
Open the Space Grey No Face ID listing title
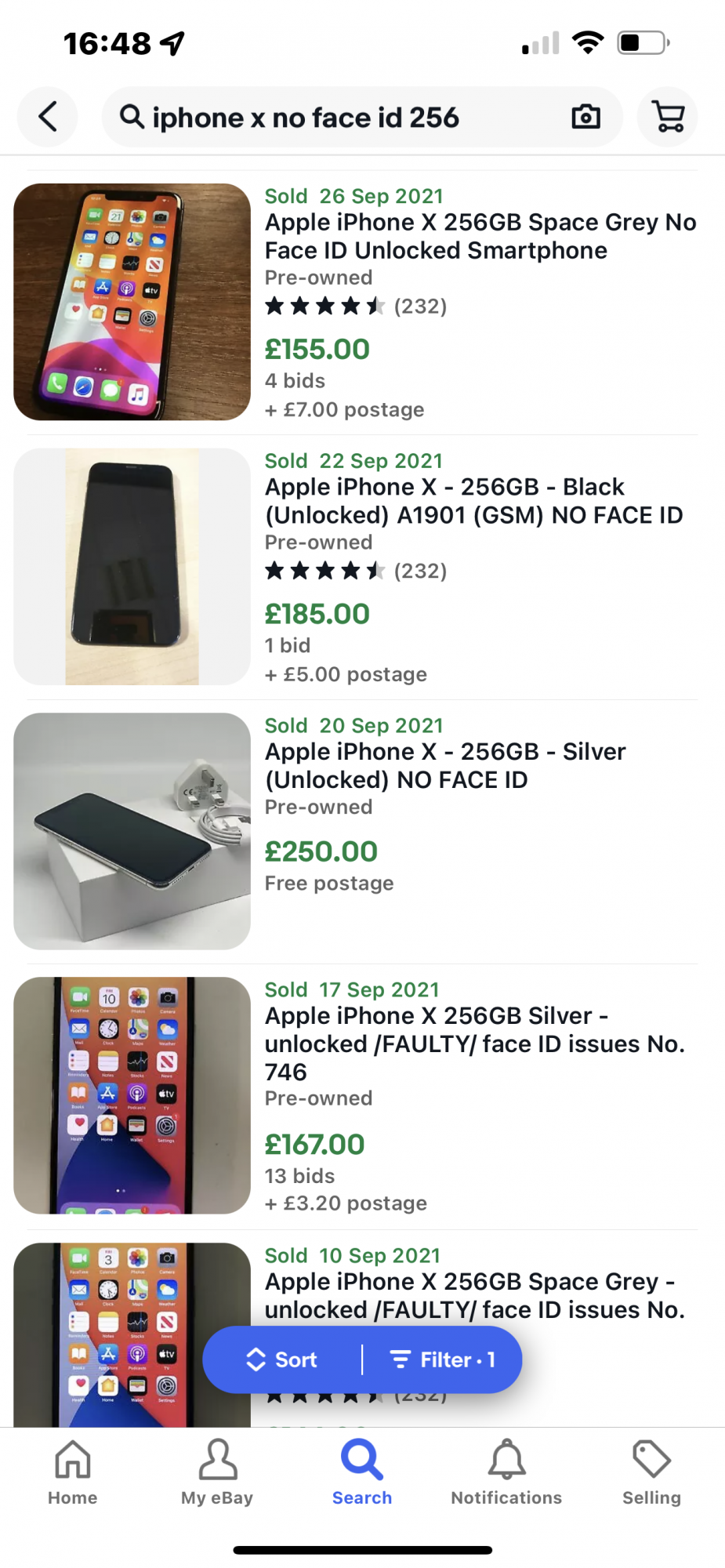[x=480, y=236]
